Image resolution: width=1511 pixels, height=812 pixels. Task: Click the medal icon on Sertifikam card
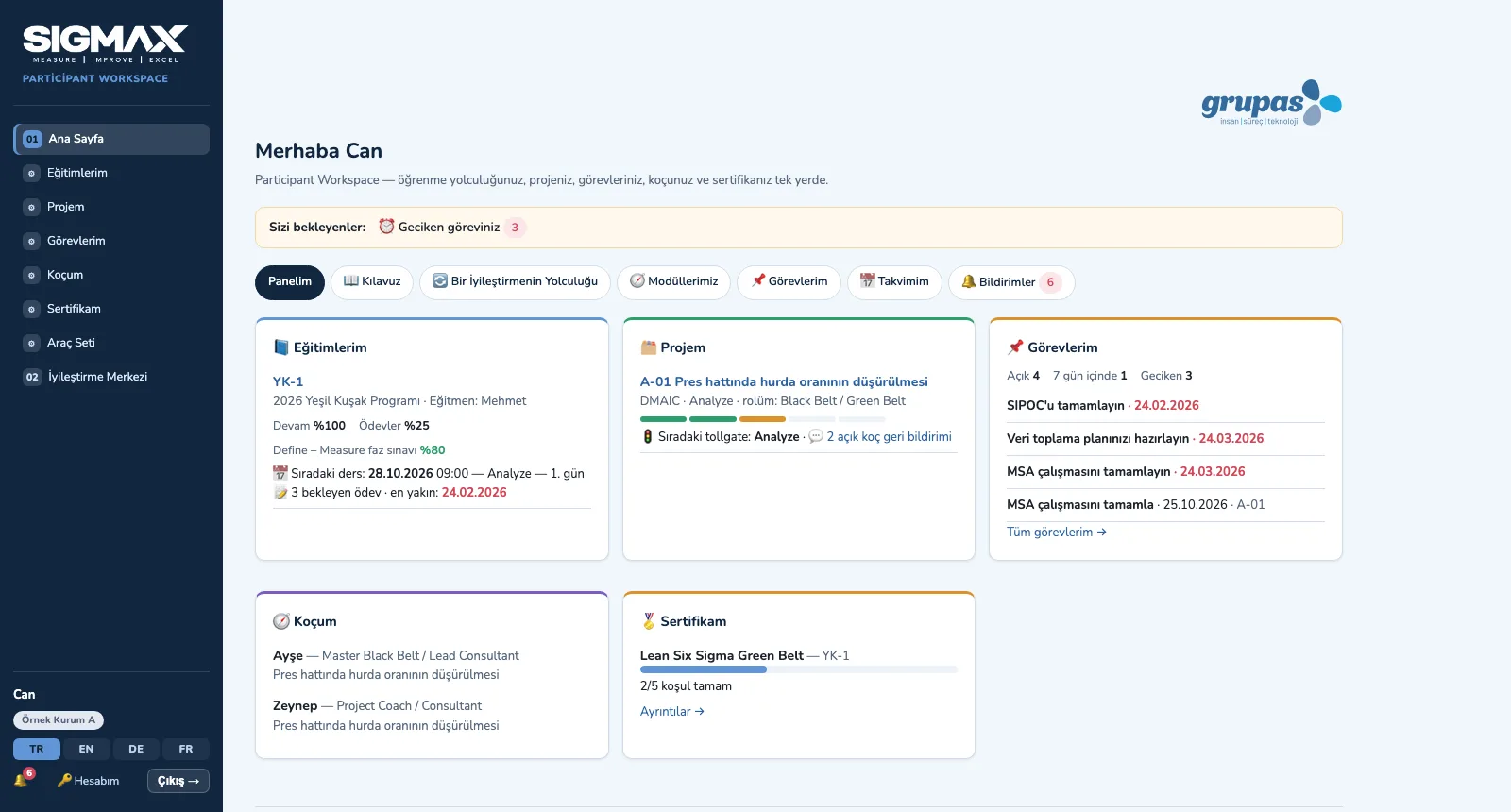point(649,621)
